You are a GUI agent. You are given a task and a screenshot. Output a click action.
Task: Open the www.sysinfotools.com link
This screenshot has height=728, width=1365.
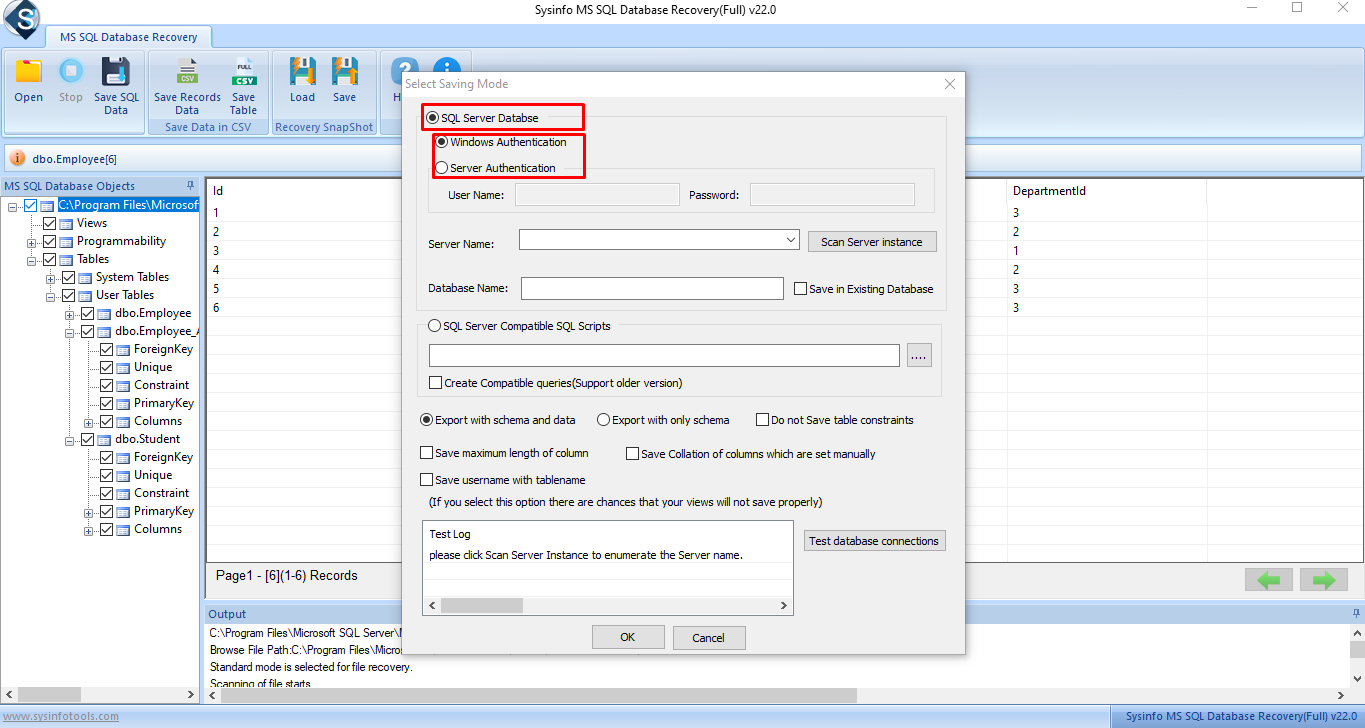coord(60,716)
